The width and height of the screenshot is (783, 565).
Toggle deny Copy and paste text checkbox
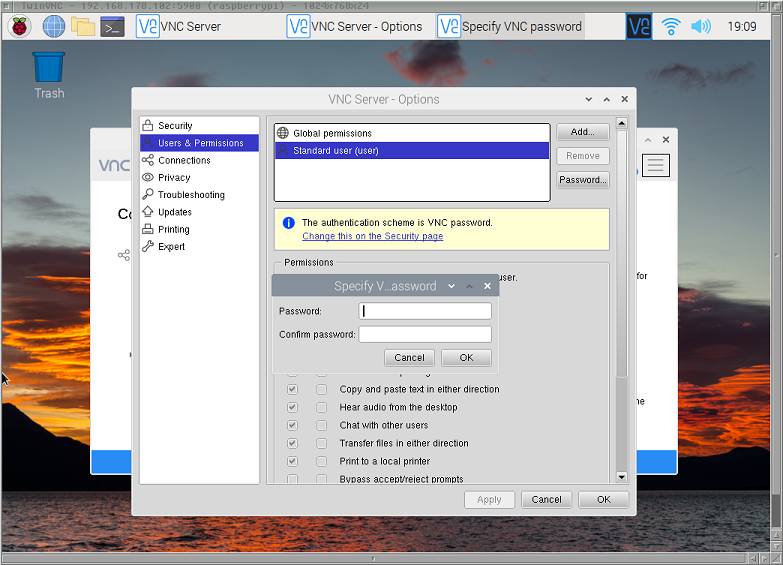pos(322,389)
